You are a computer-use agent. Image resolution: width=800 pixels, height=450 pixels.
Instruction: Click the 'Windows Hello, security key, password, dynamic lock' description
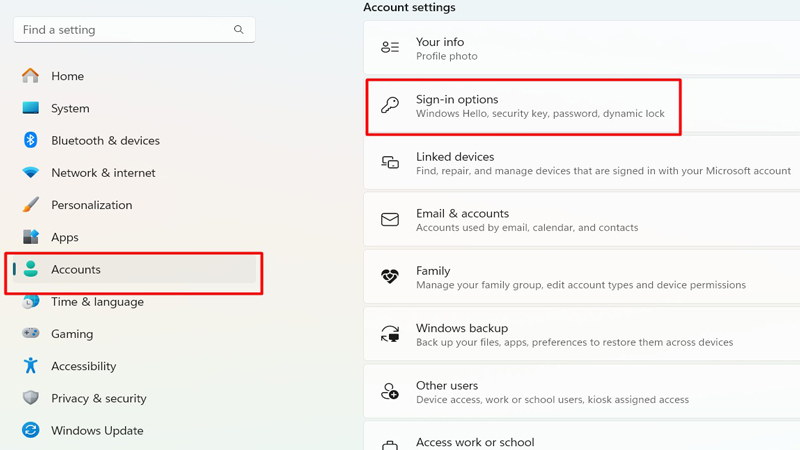click(540, 113)
